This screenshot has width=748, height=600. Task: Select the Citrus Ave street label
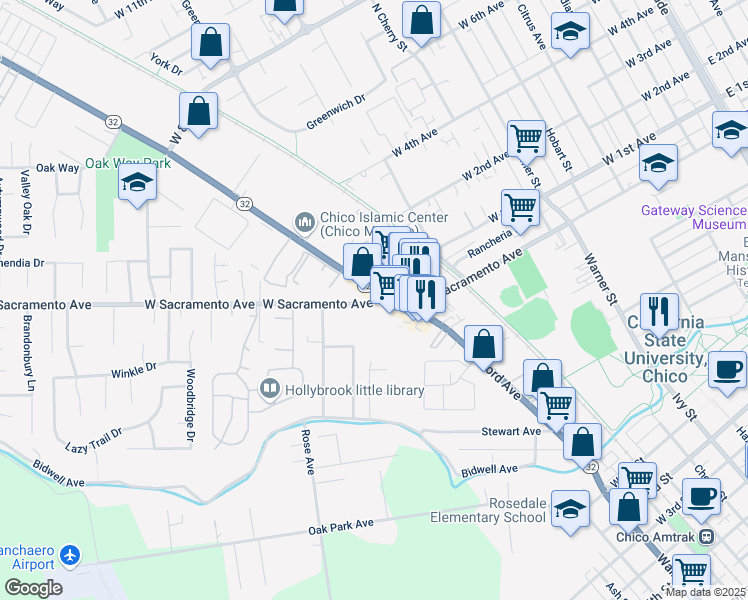point(531,27)
